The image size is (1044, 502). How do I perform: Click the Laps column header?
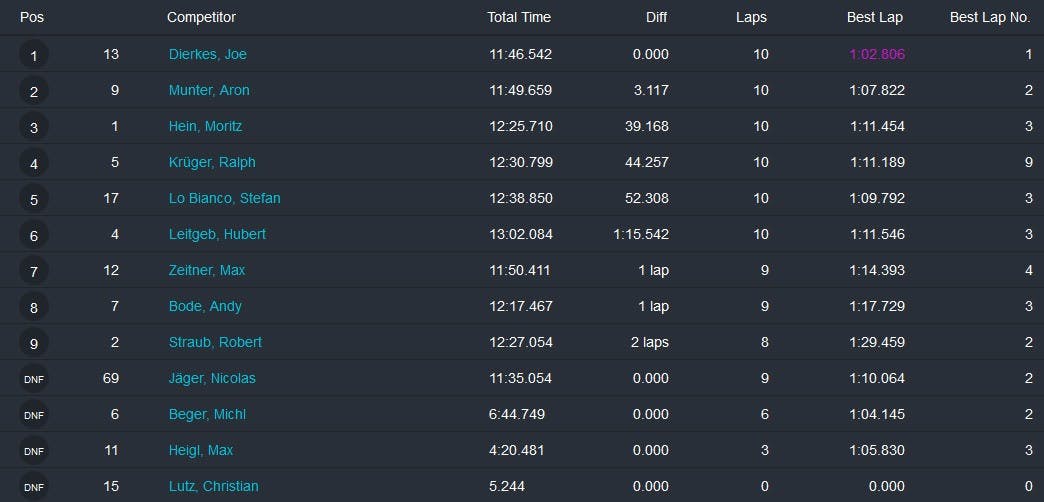pyautogui.click(x=751, y=17)
